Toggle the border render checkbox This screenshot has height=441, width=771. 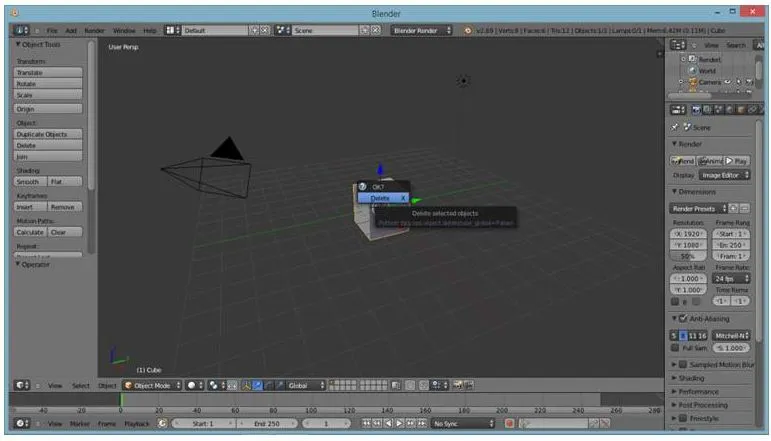click(x=675, y=301)
